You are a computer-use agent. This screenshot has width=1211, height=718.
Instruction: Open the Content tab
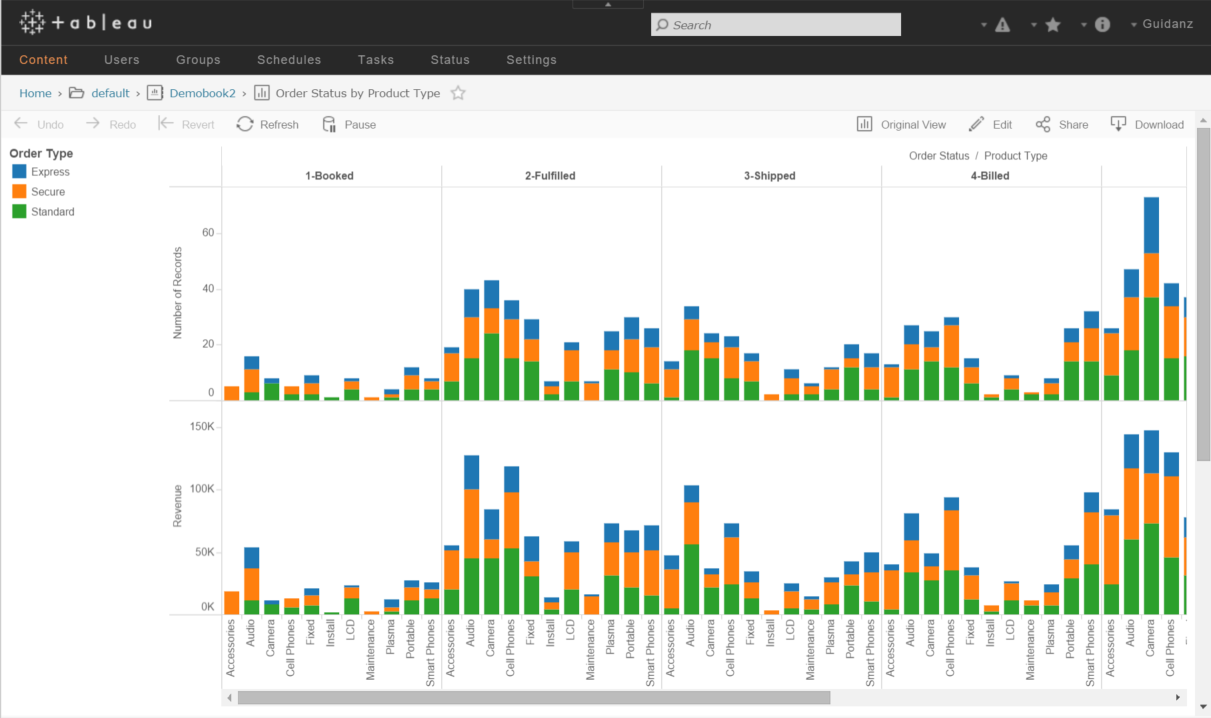click(x=44, y=60)
